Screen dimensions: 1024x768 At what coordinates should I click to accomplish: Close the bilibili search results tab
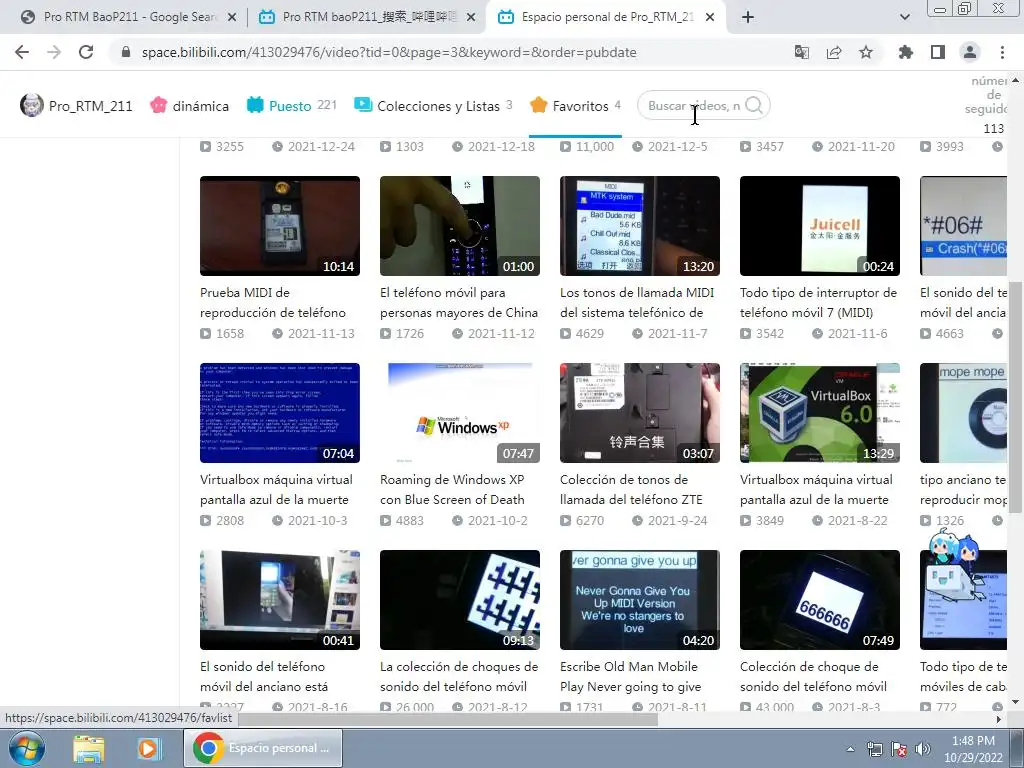pos(471,18)
